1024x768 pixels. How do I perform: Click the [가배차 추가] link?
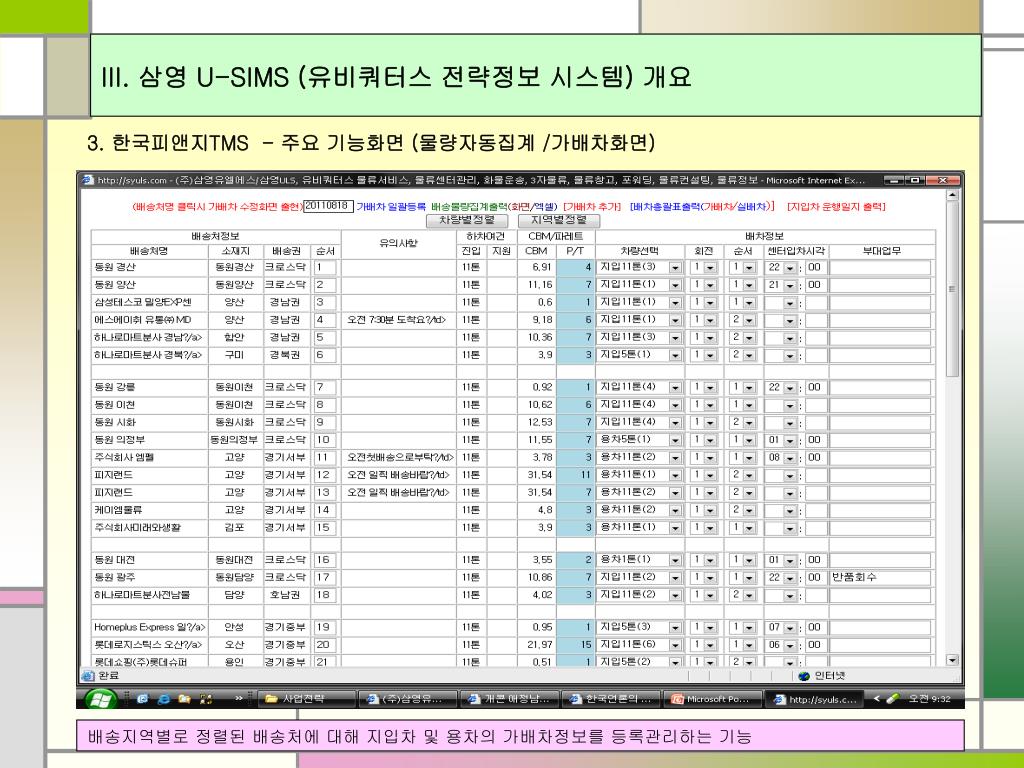(592, 207)
